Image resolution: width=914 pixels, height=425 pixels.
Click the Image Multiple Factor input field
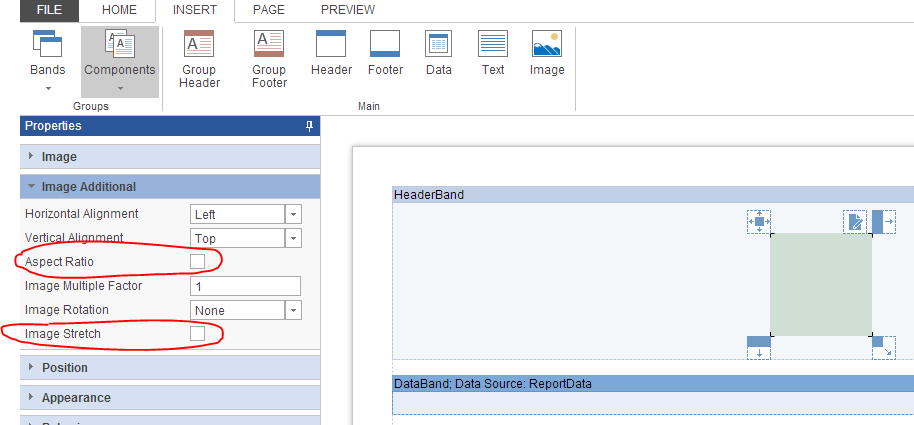coord(245,286)
